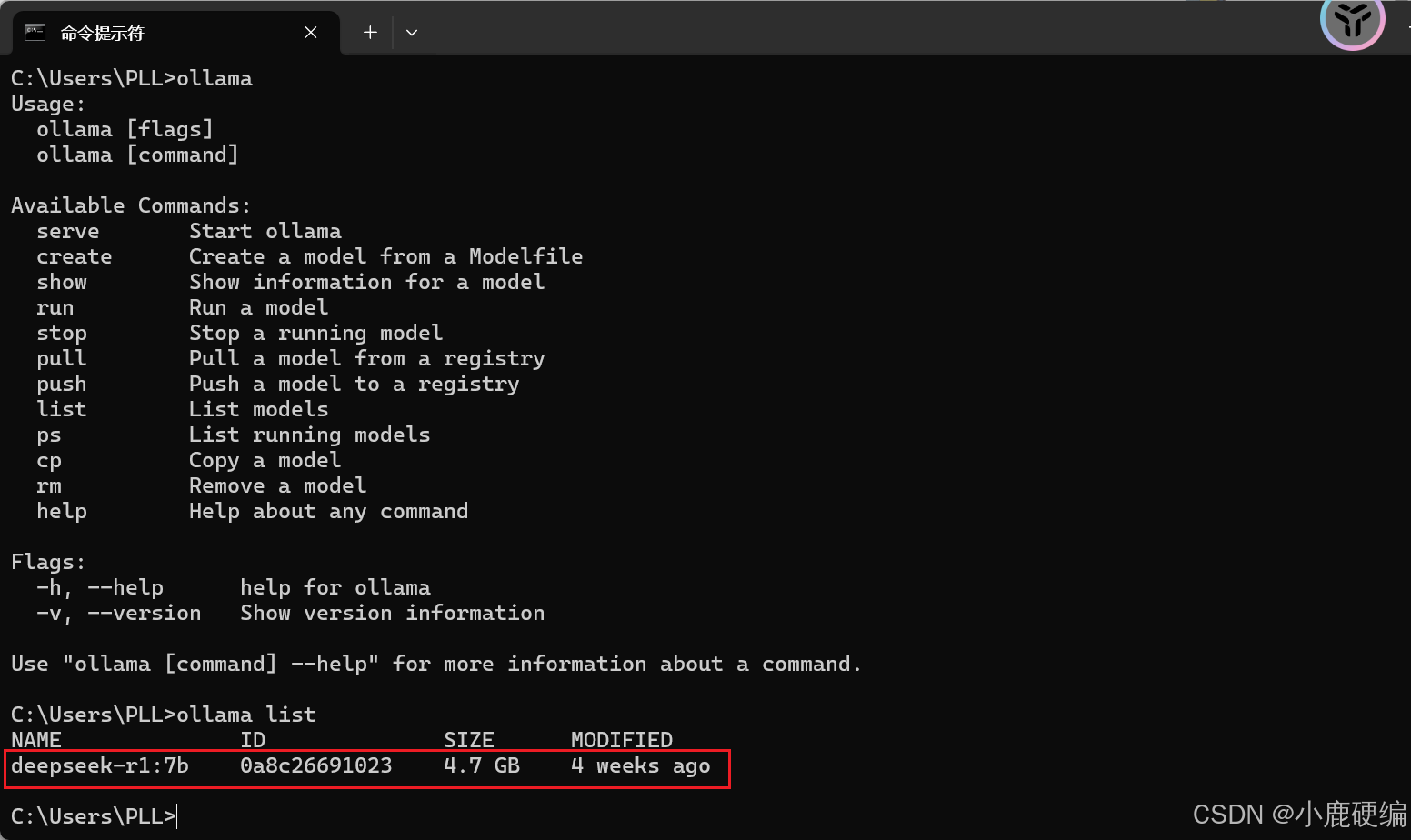Click model name 'deepseek-r1:7b'
The width and height of the screenshot is (1411, 840).
pyautogui.click(x=100, y=766)
